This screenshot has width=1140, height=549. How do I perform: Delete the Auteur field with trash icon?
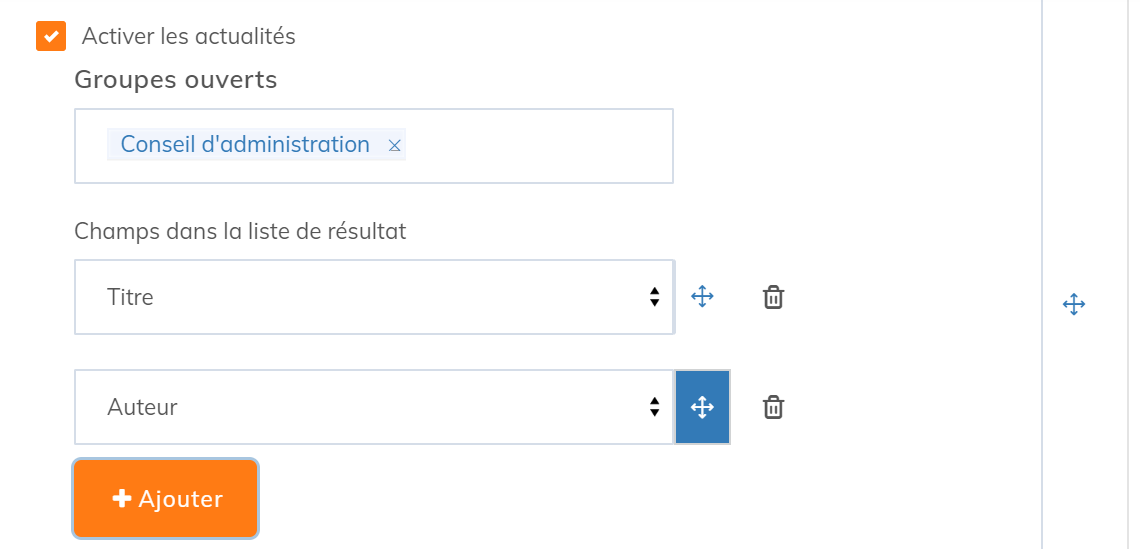pos(773,407)
